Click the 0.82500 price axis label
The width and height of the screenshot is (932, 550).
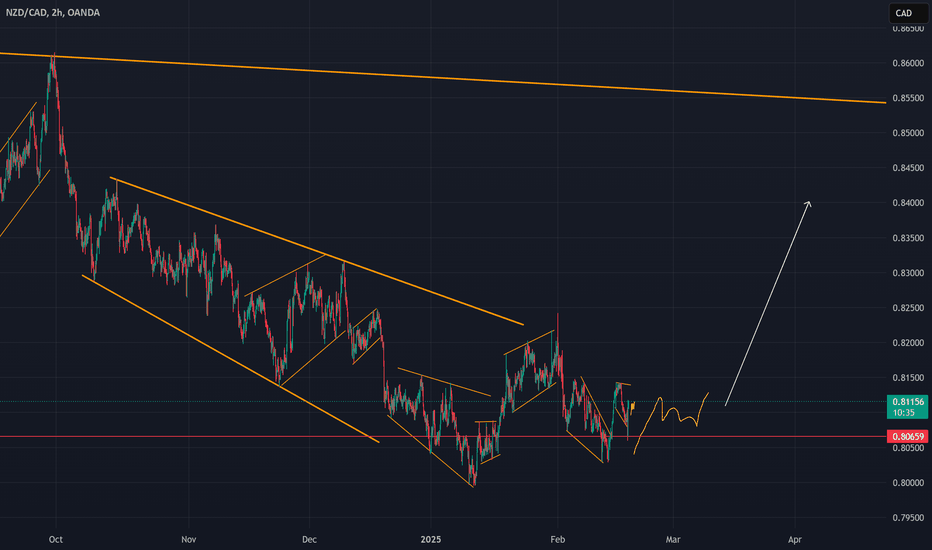tap(908, 308)
